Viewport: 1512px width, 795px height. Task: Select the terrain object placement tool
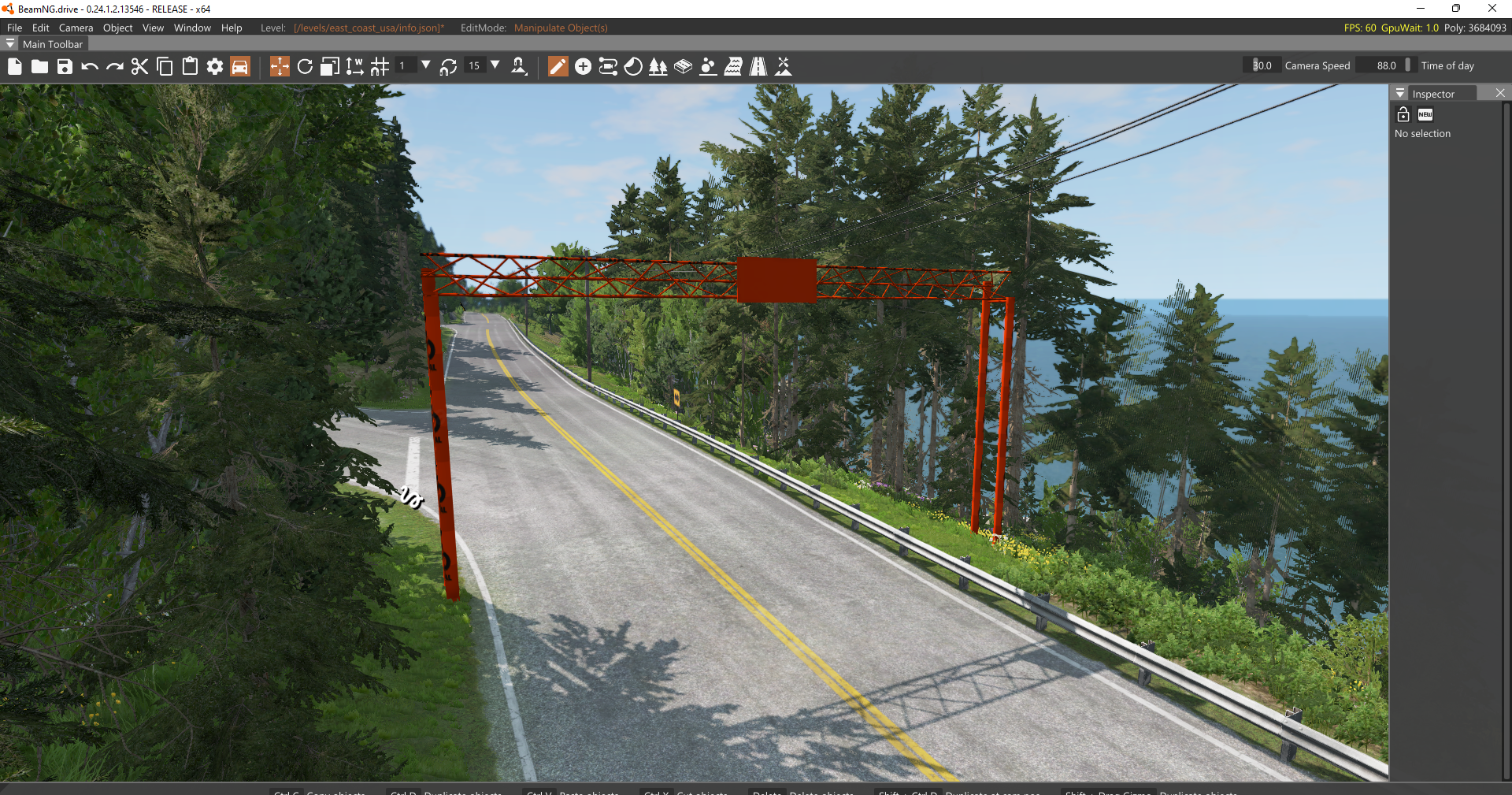708,67
